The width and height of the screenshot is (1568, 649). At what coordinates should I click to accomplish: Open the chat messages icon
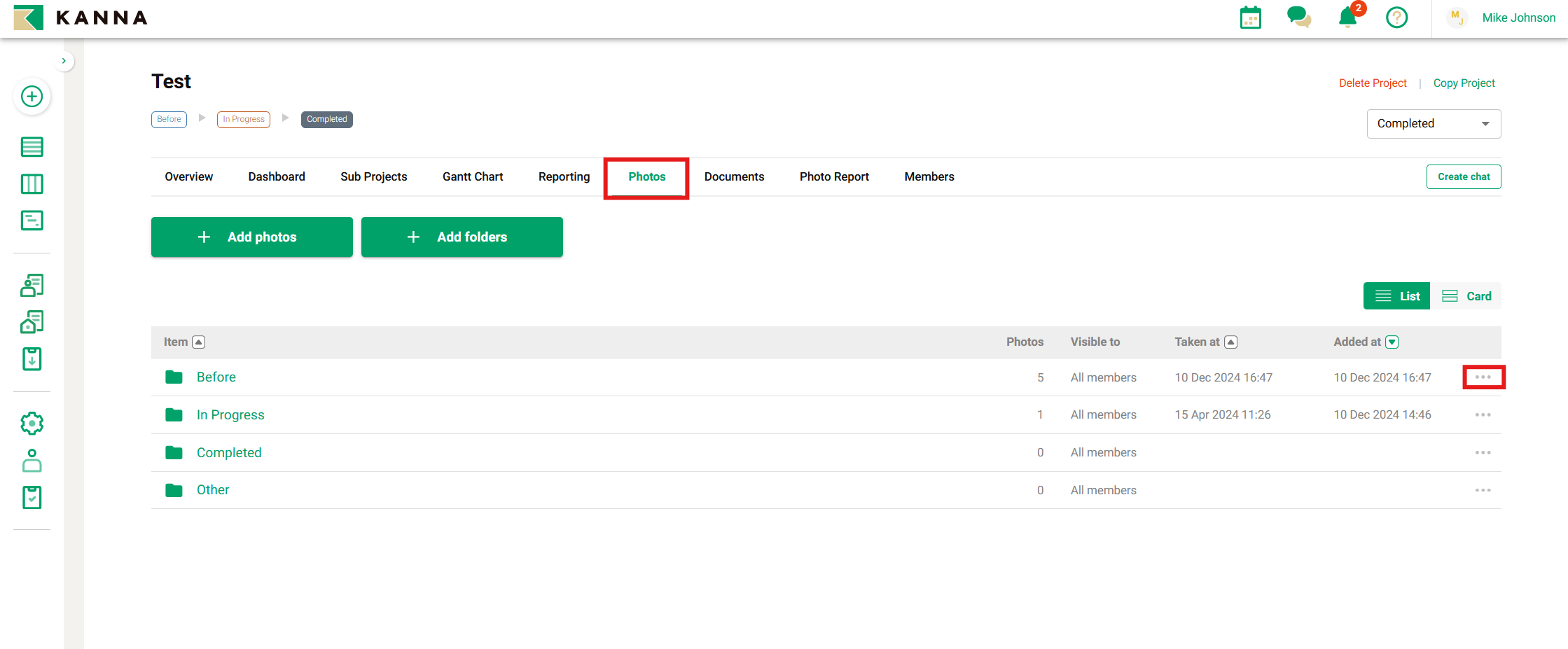pos(1298,18)
